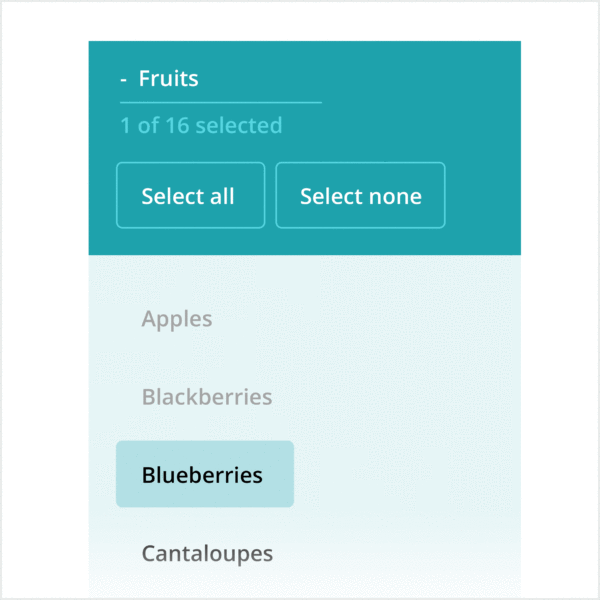Collapse the Fruits group minus icon
This screenshot has height=600, width=600.
coord(123,79)
